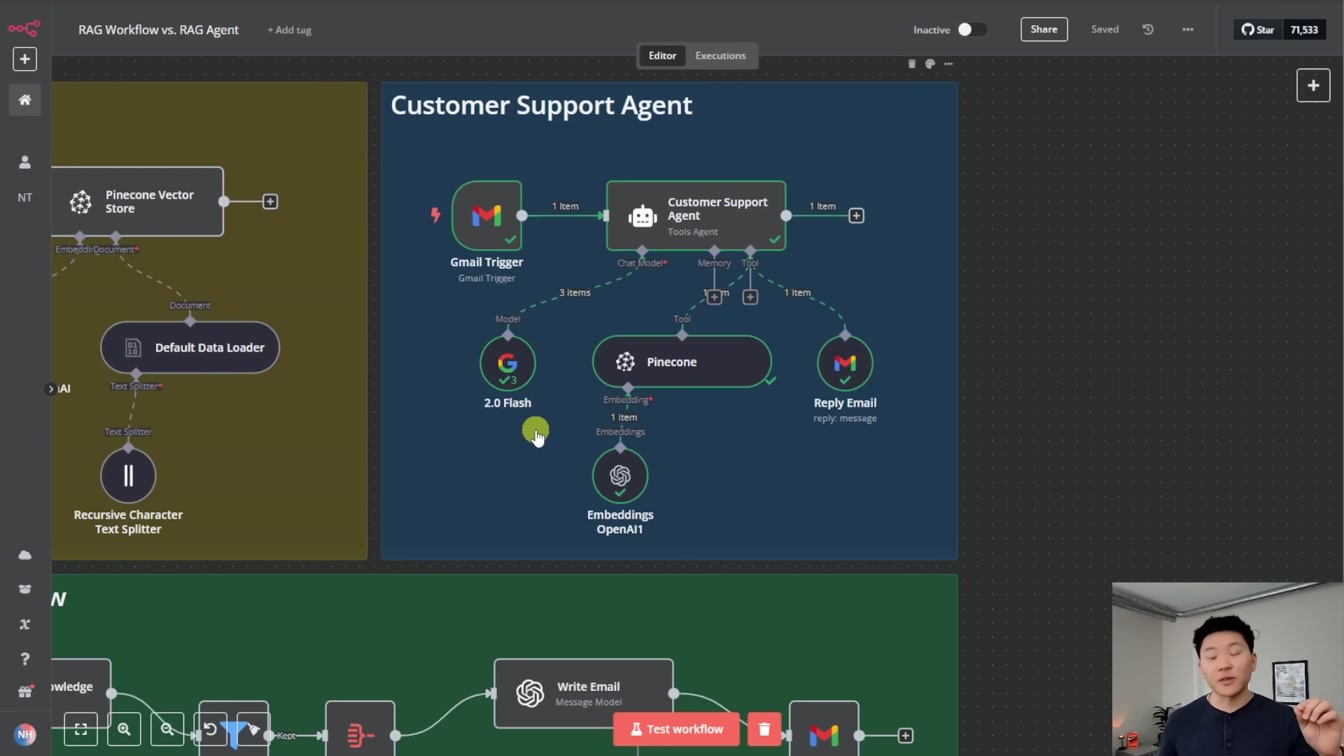
Task: Open the cloud admin panel icon
Action: point(25,555)
